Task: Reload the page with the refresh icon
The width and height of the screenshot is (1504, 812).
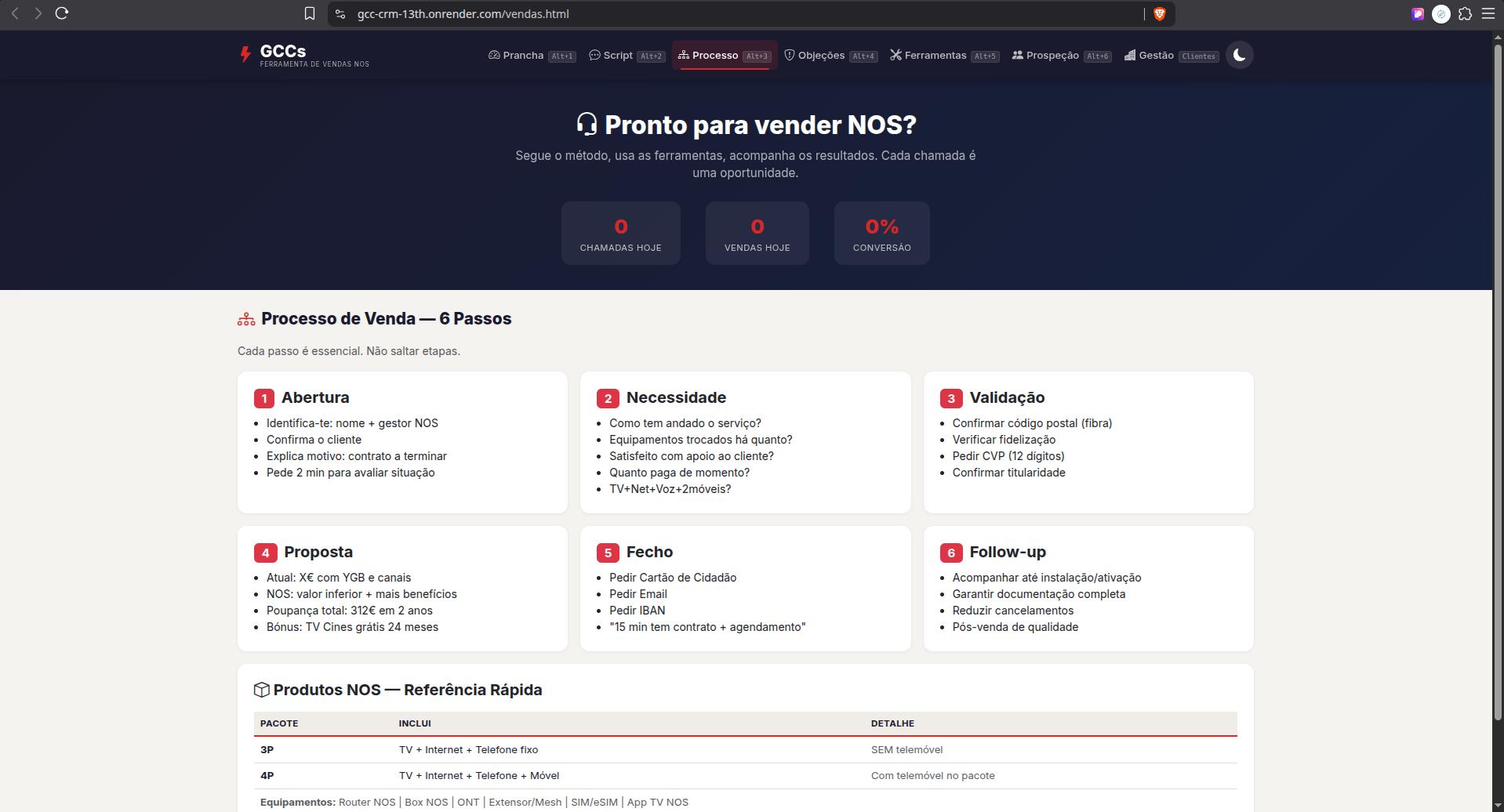Action: pyautogui.click(x=62, y=13)
